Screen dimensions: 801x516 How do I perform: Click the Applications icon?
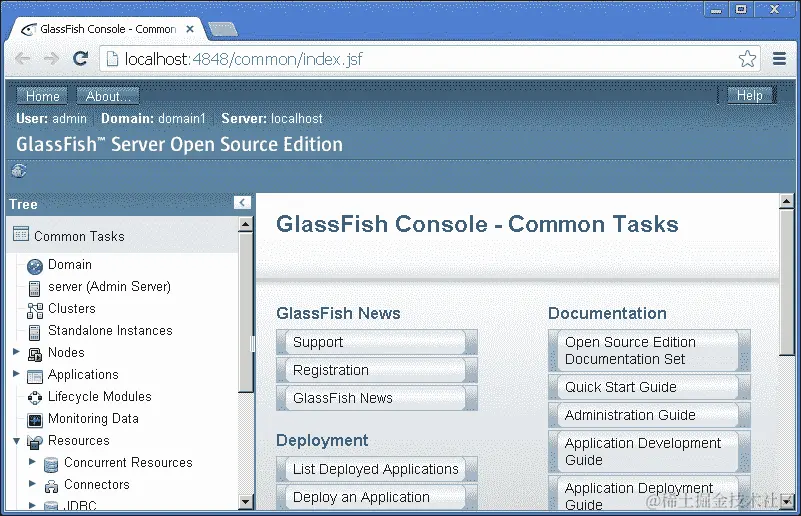[x=35, y=377]
